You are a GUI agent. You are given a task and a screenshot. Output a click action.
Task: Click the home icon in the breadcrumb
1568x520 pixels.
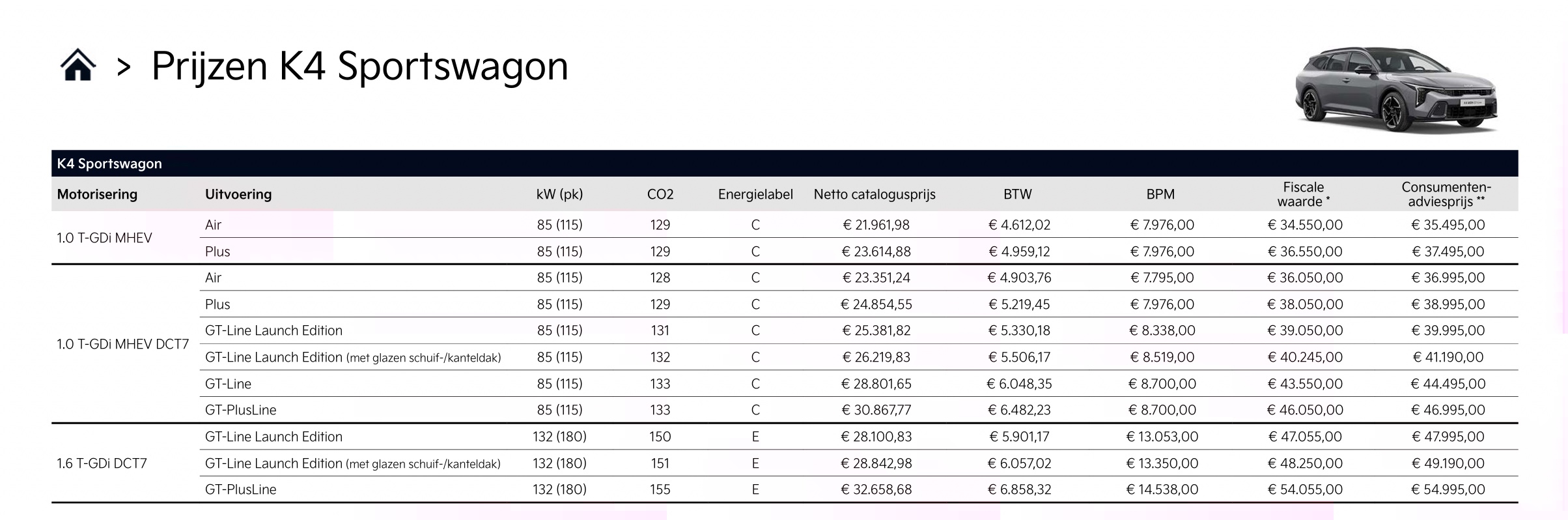point(77,66)
